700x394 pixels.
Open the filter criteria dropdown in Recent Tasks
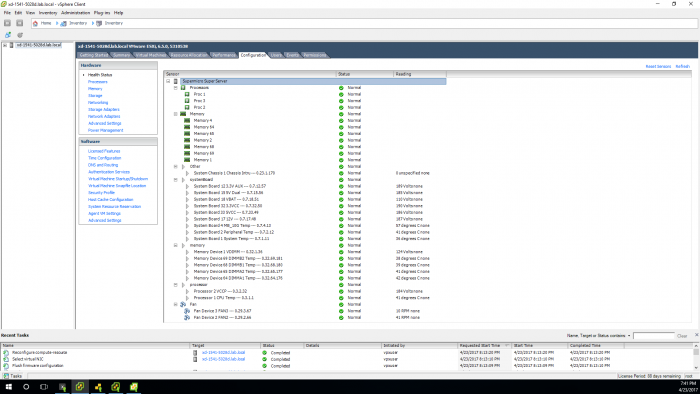click(x=629, y=336)
